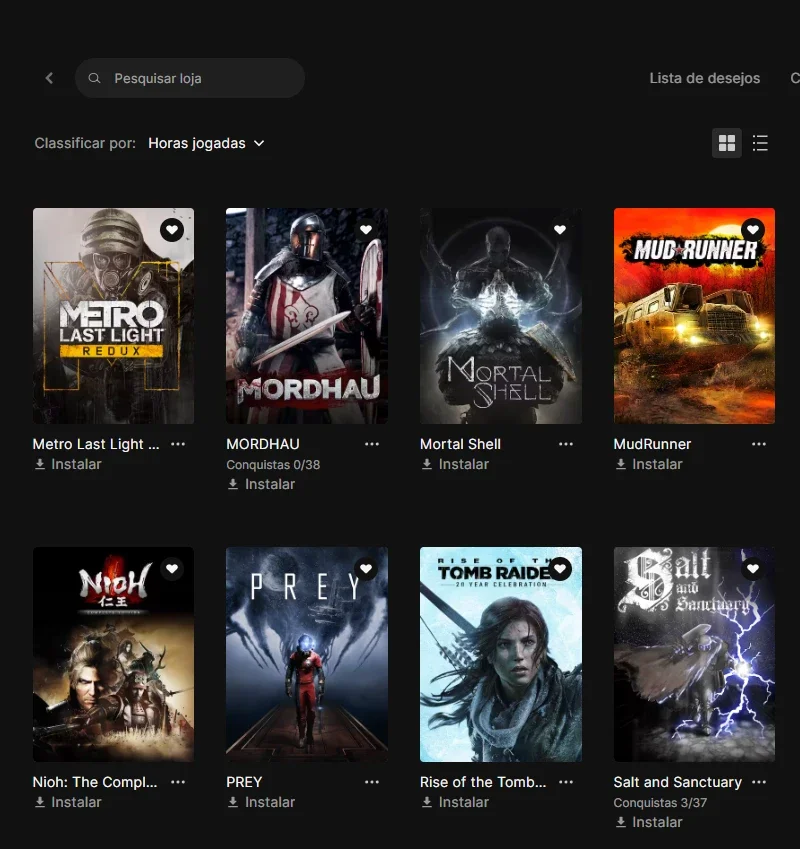Switch to list view layout
800x849 pixels.
tap(760, 143)
